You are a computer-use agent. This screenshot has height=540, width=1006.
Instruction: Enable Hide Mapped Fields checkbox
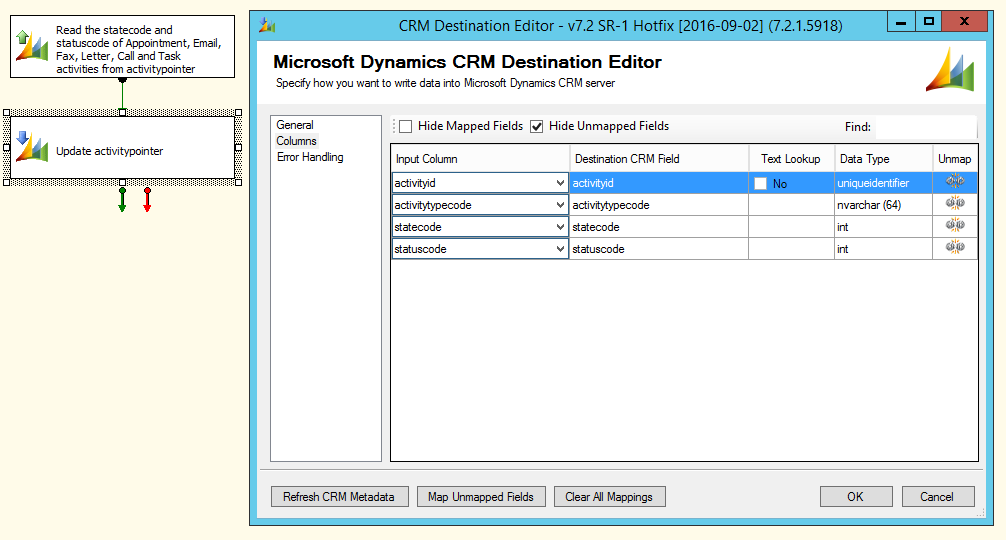point(405,126)
